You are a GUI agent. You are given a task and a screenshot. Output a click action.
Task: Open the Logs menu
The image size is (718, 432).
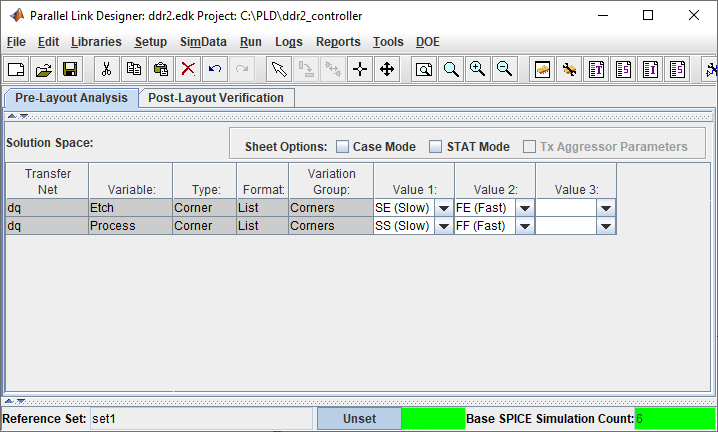point(288,42)
